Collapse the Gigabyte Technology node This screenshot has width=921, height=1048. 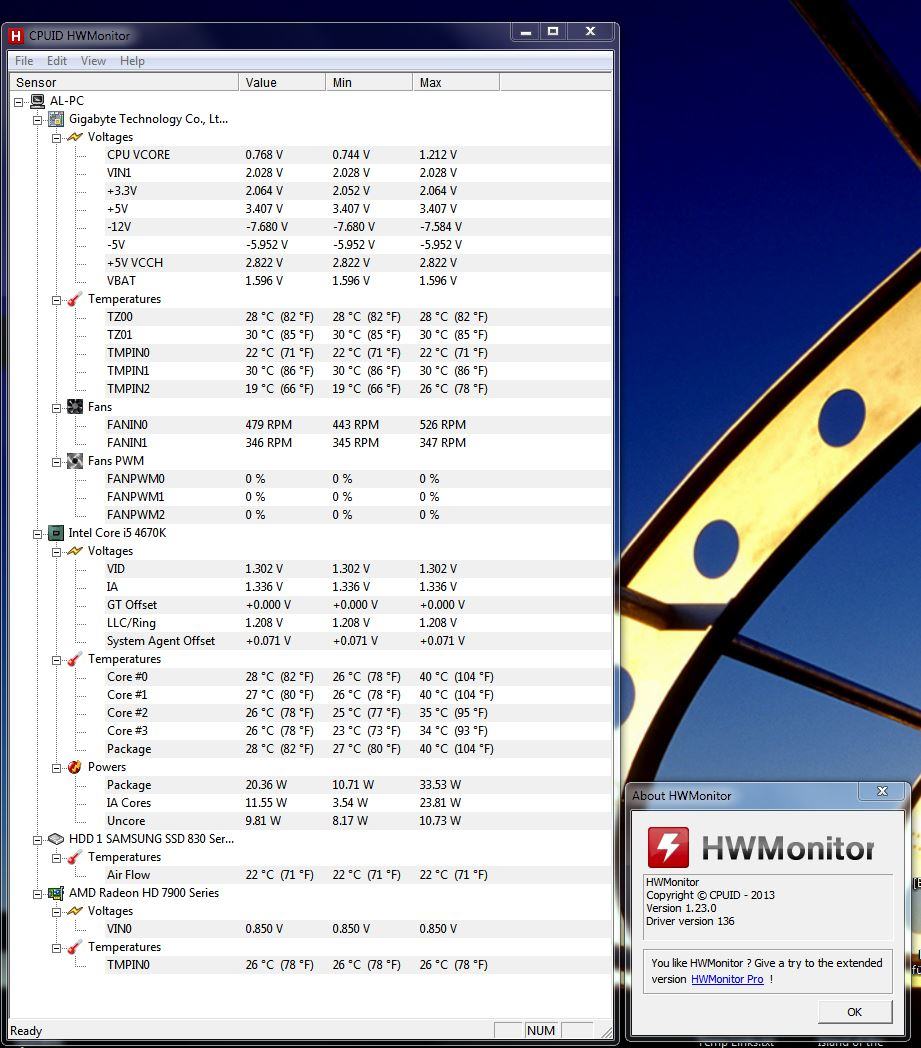click(x=38, y=120)
